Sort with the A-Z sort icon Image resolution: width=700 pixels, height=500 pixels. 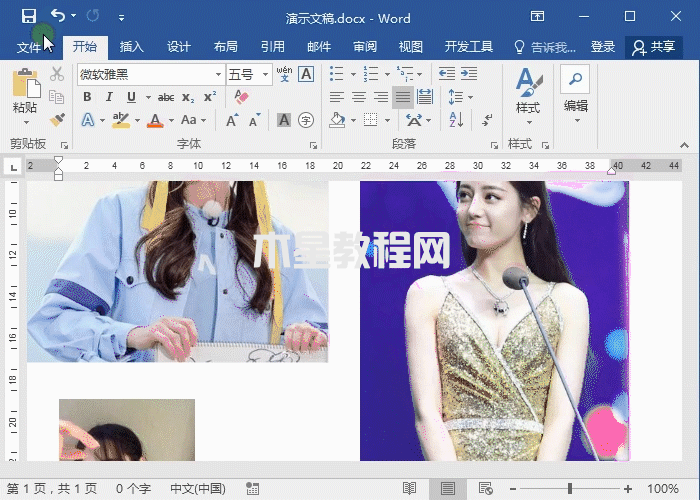(456, 120)
